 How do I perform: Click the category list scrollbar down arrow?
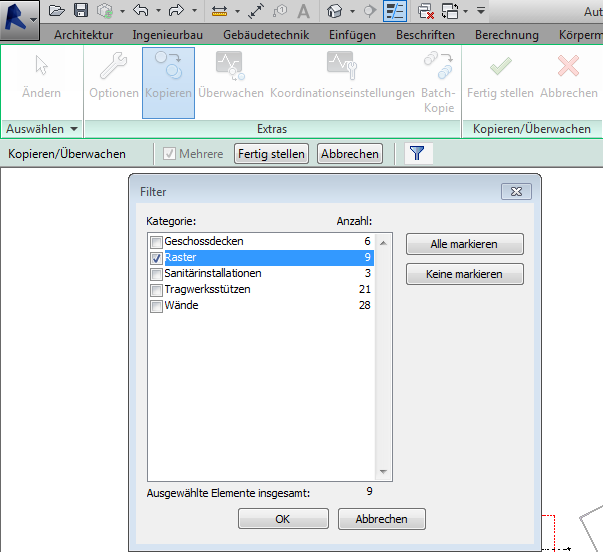point(381,473)
